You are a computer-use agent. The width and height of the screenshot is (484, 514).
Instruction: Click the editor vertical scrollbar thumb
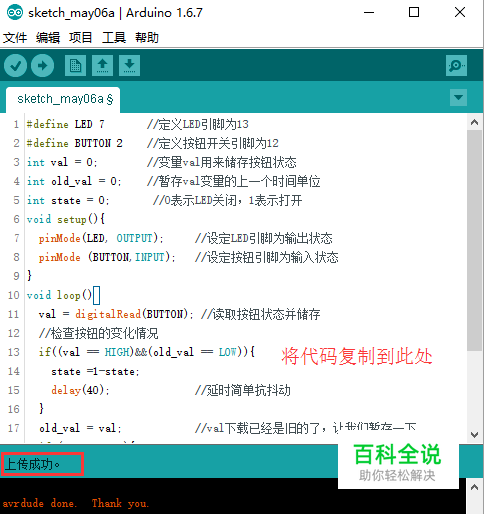tap(475, 240)
